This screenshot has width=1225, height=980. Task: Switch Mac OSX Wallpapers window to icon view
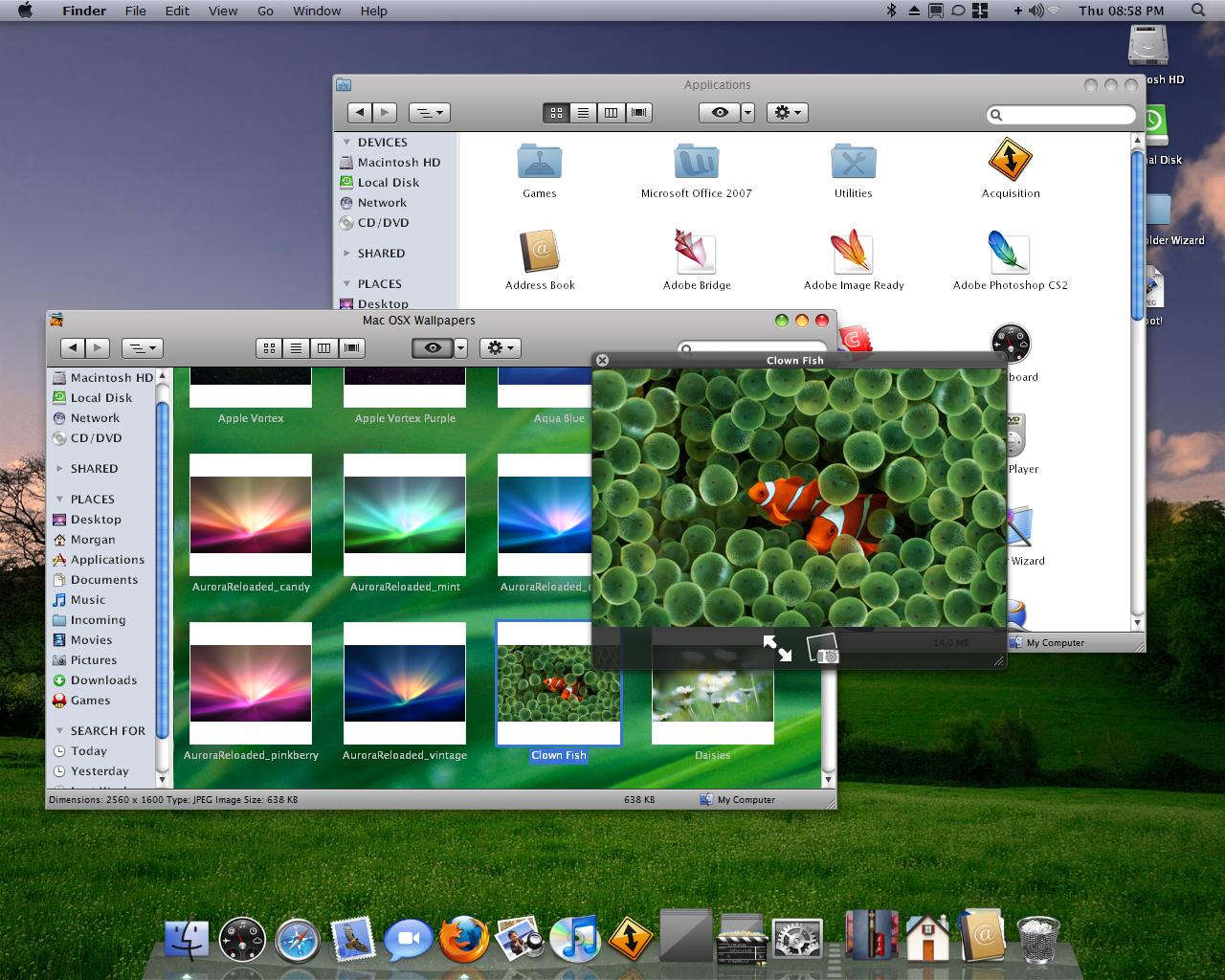pos(269,348)
